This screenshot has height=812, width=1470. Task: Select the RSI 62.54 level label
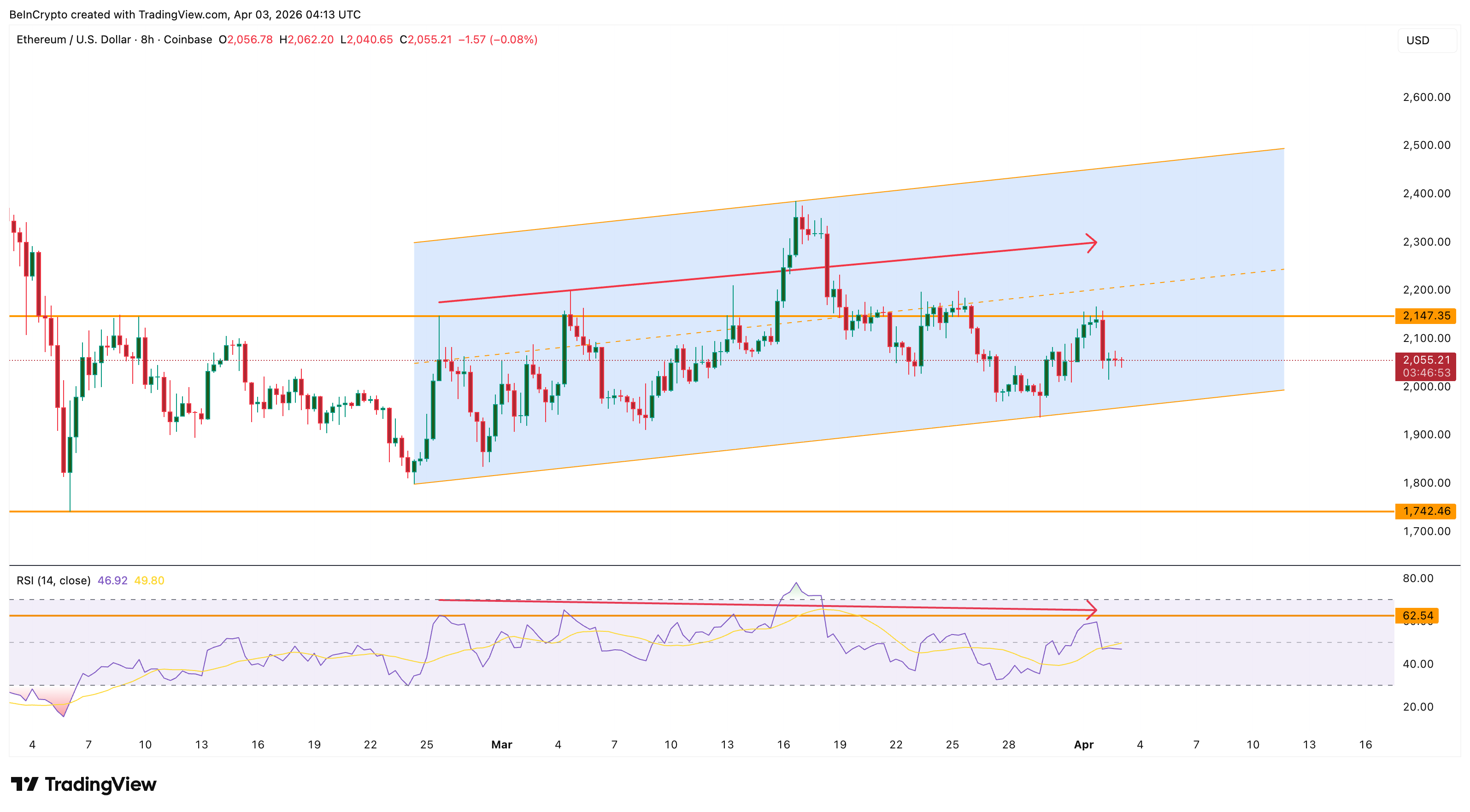1417,615
